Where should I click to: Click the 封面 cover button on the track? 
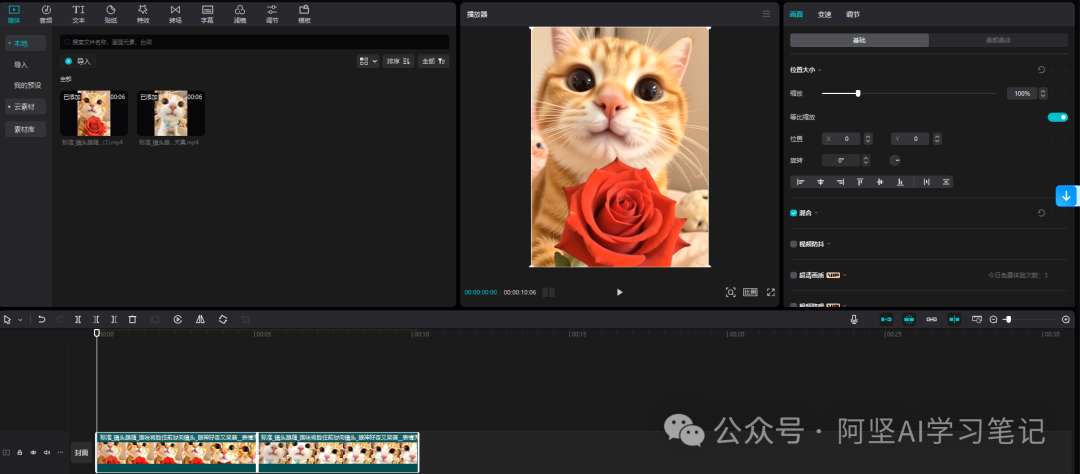pyautogui.click(x=81, y=453)
